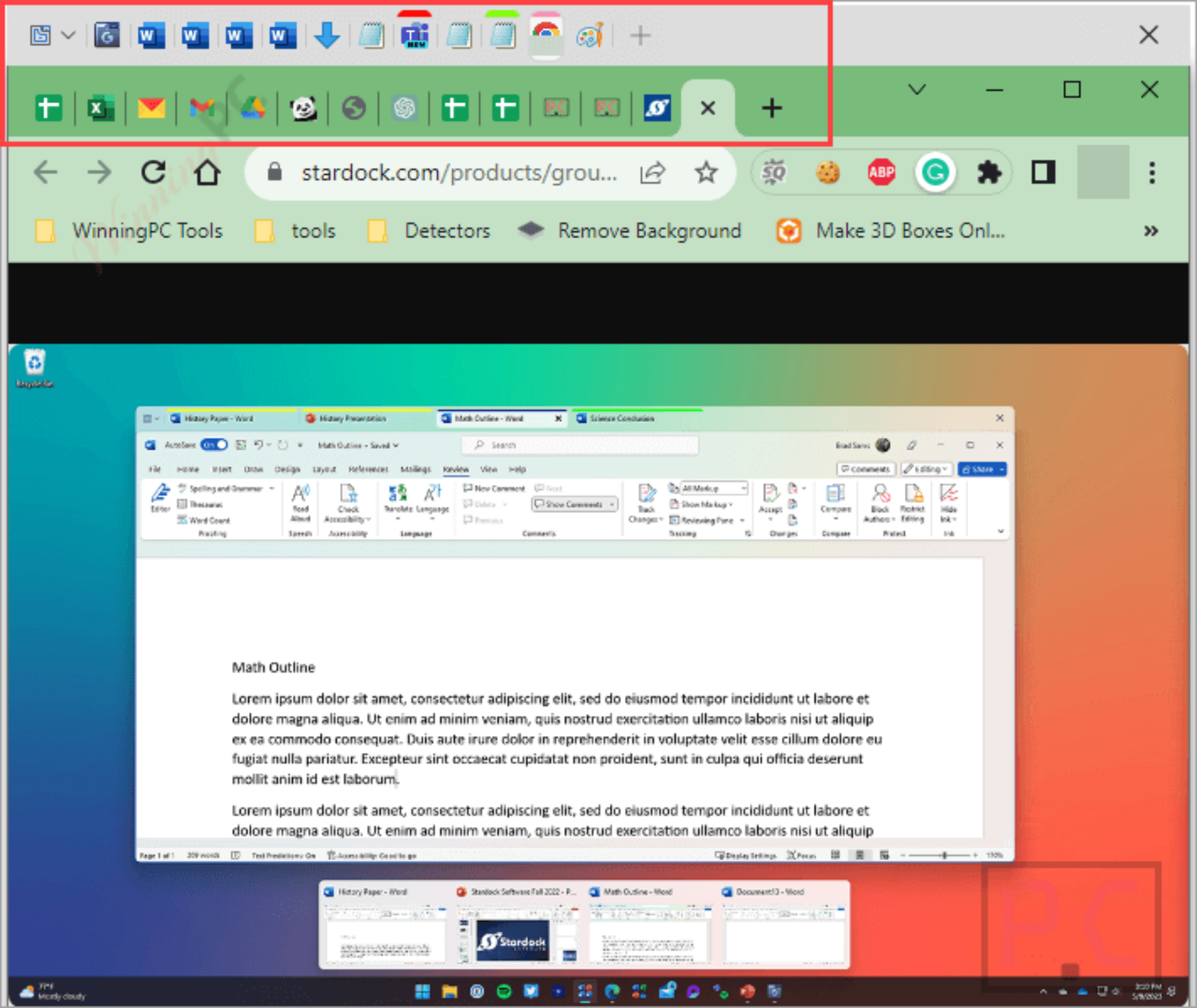The height and width of the screenshot is (1008, 1197).
Task: Open the SEOquake extension icon
Action: click(774, 172)
